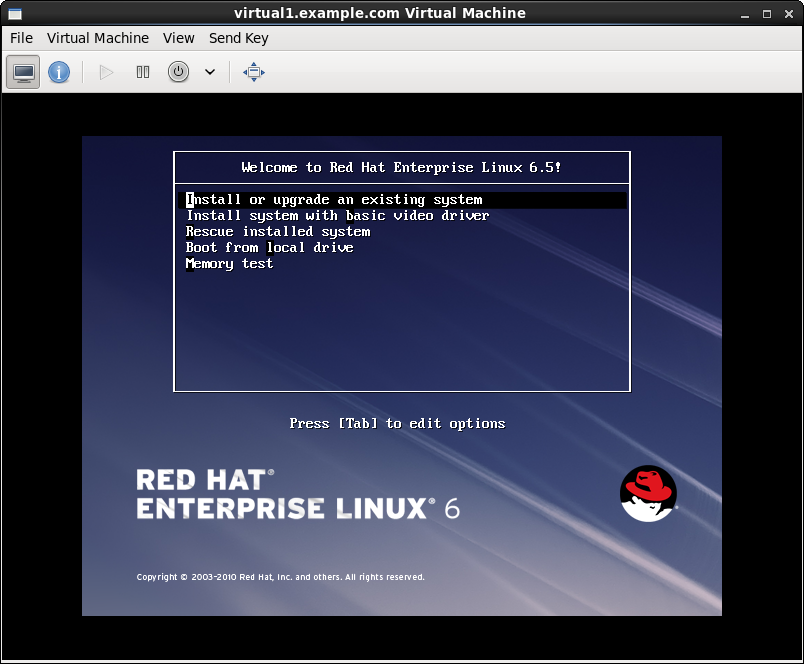The image size is (804, 664).
Task: Open the File menu
Action: coord(20,38)
